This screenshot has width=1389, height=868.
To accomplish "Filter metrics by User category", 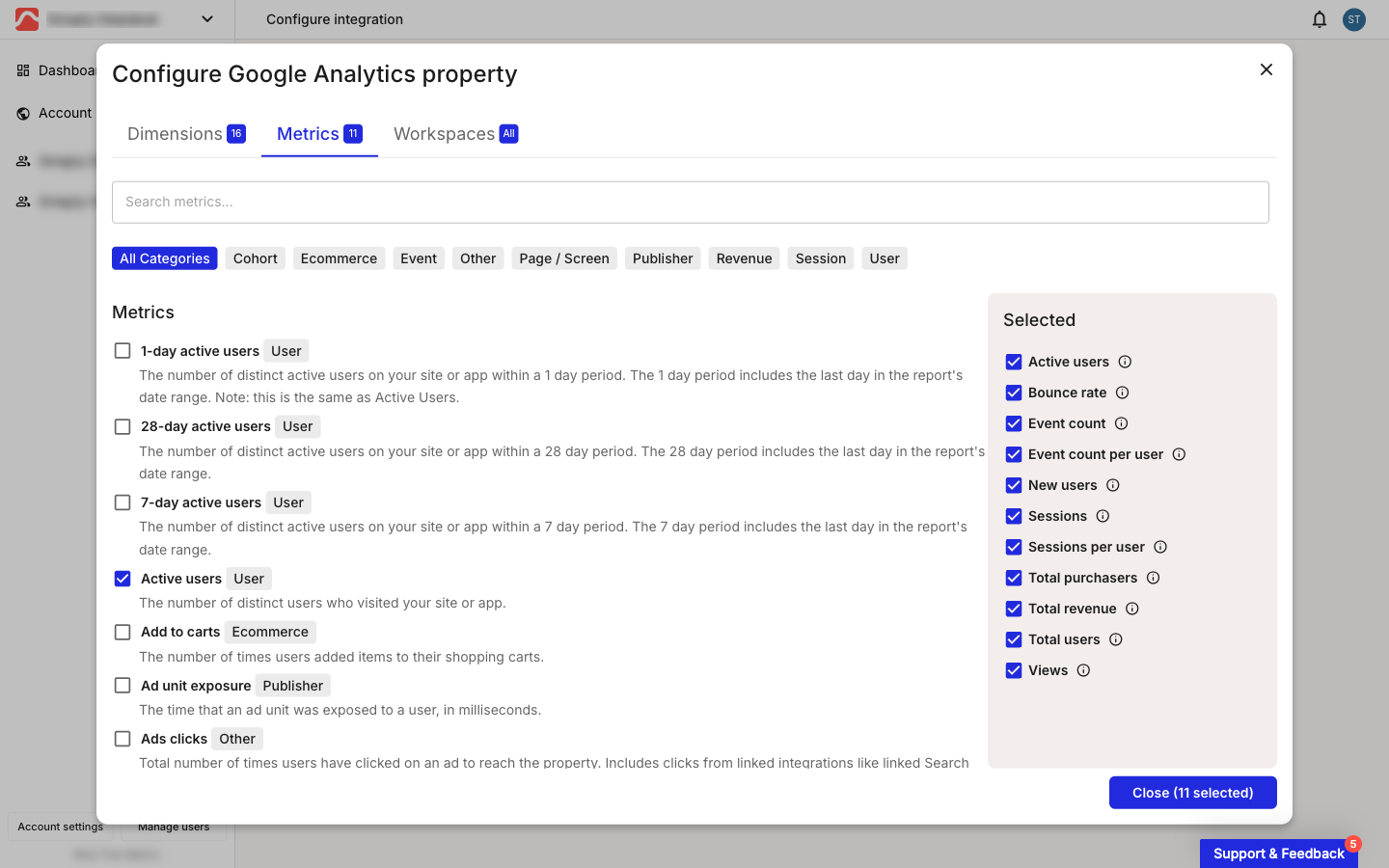I will [885, 258].
